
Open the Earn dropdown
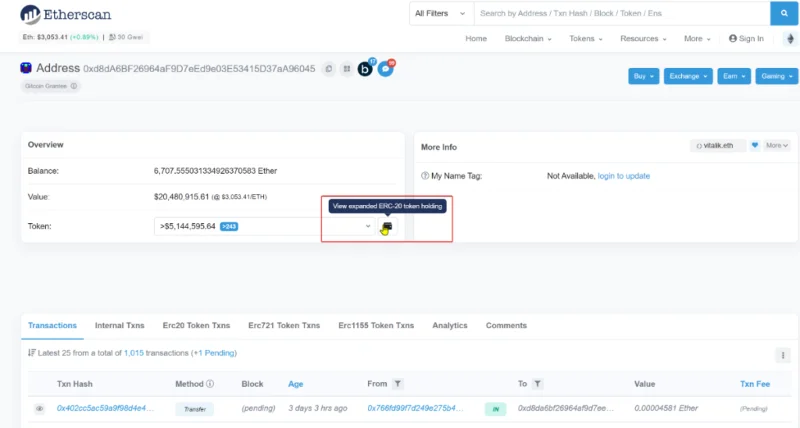point(734,76)
